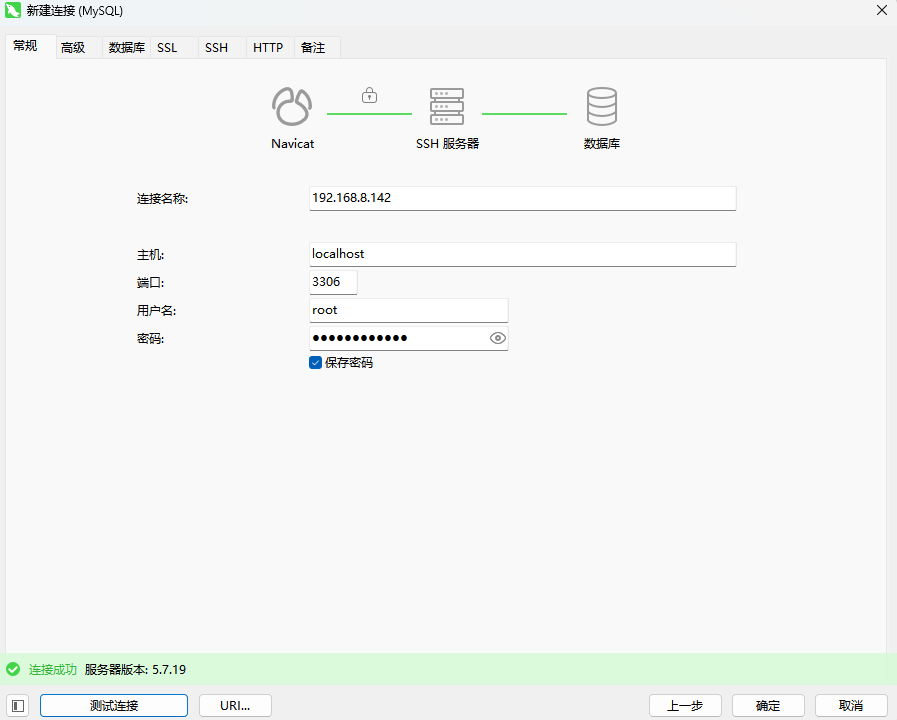Click the 服务器版本: 5.7.19 status text
897x720 pixels.
[136, 670]
